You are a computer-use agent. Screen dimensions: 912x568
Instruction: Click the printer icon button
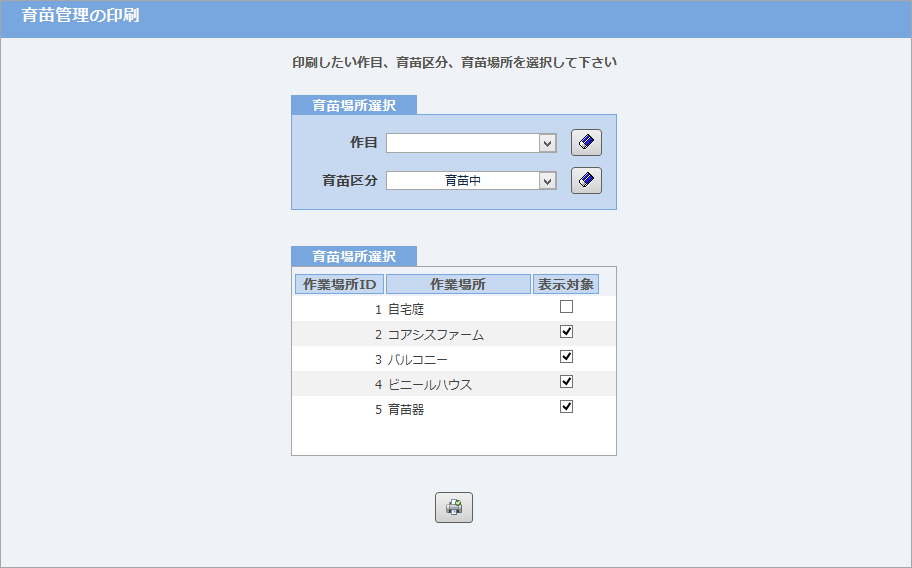[454, 508]
